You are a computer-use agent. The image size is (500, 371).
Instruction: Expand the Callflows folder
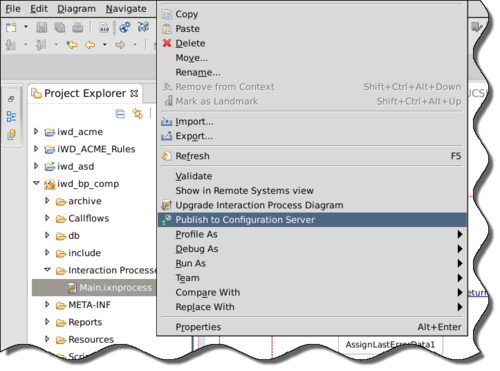pos(47,218)
